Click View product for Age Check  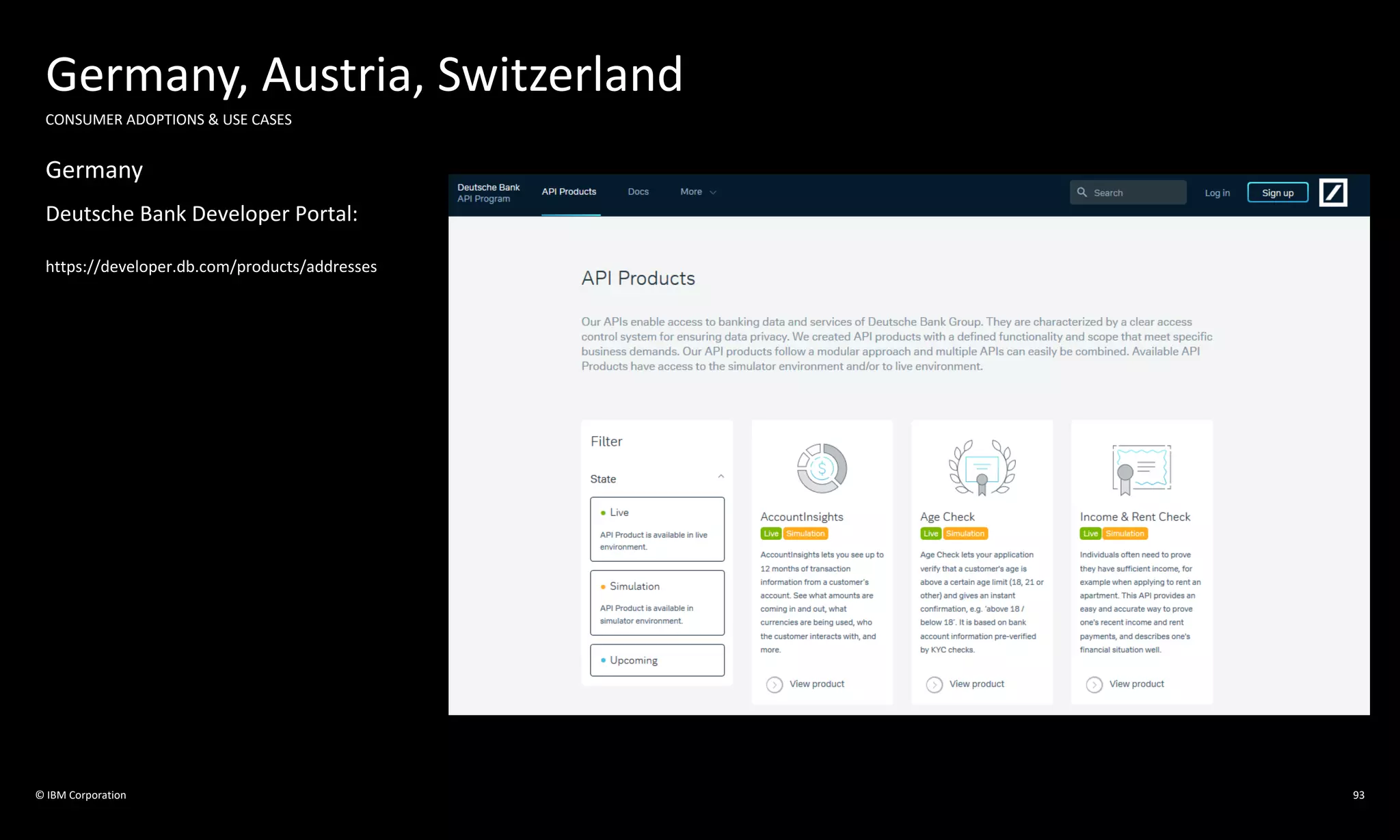[x=977, y=684]
